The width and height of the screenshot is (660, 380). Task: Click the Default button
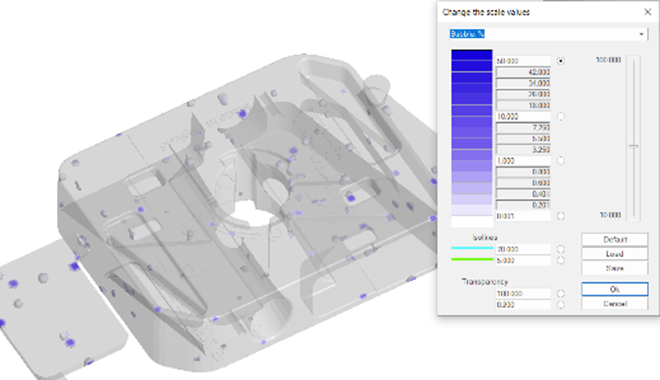[615, 239]
